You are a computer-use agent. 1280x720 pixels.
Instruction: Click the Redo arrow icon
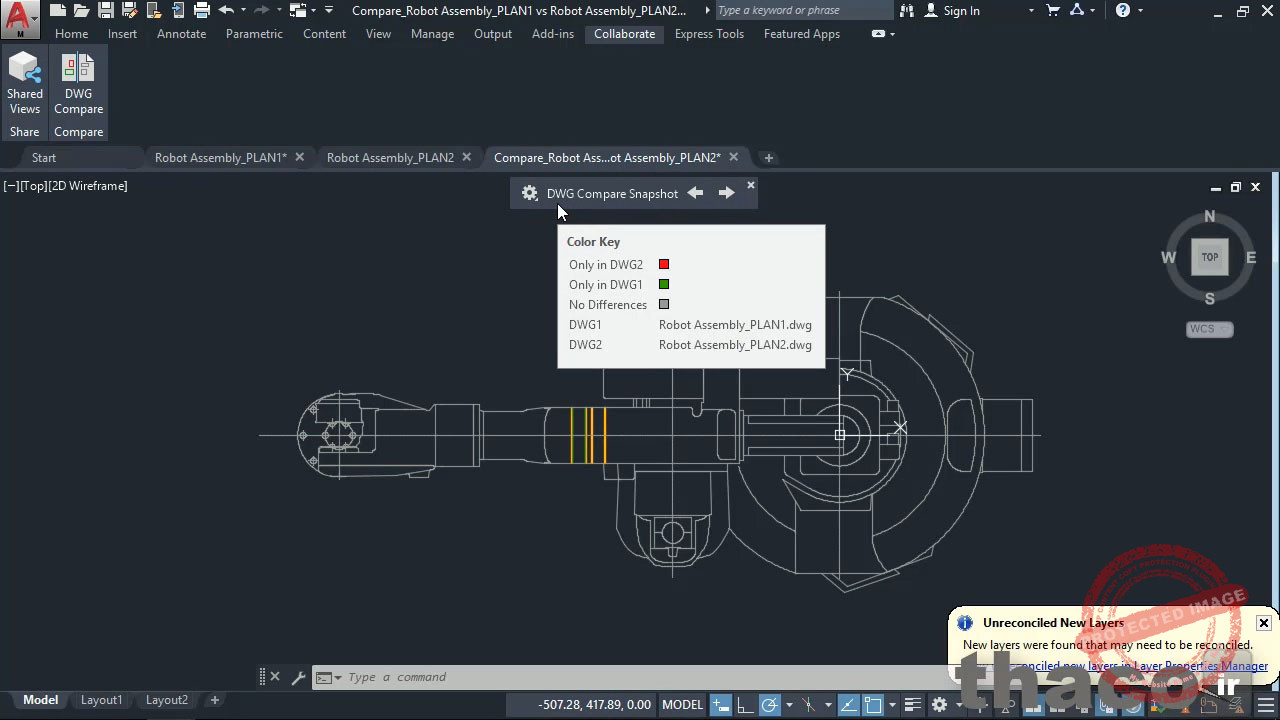263,11
